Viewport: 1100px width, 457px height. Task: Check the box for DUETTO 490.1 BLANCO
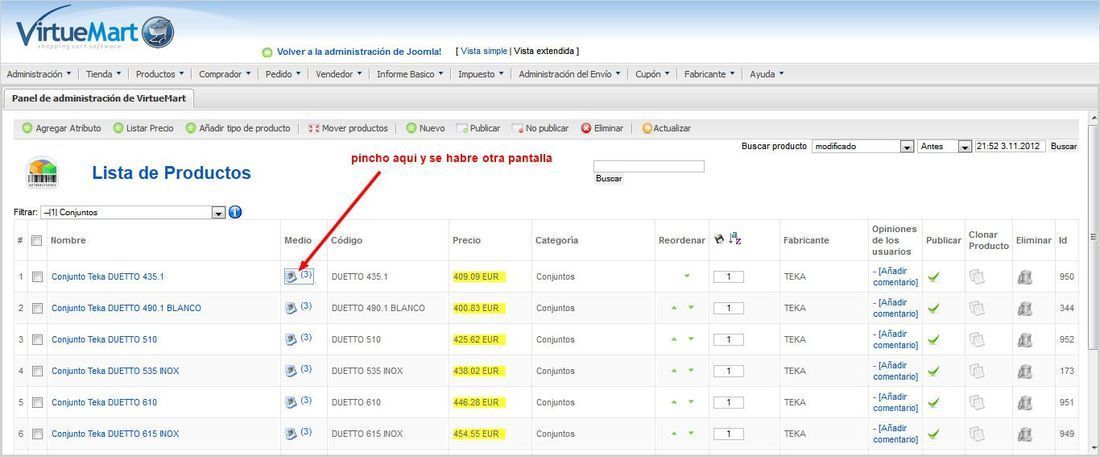[x=36, y=308]
